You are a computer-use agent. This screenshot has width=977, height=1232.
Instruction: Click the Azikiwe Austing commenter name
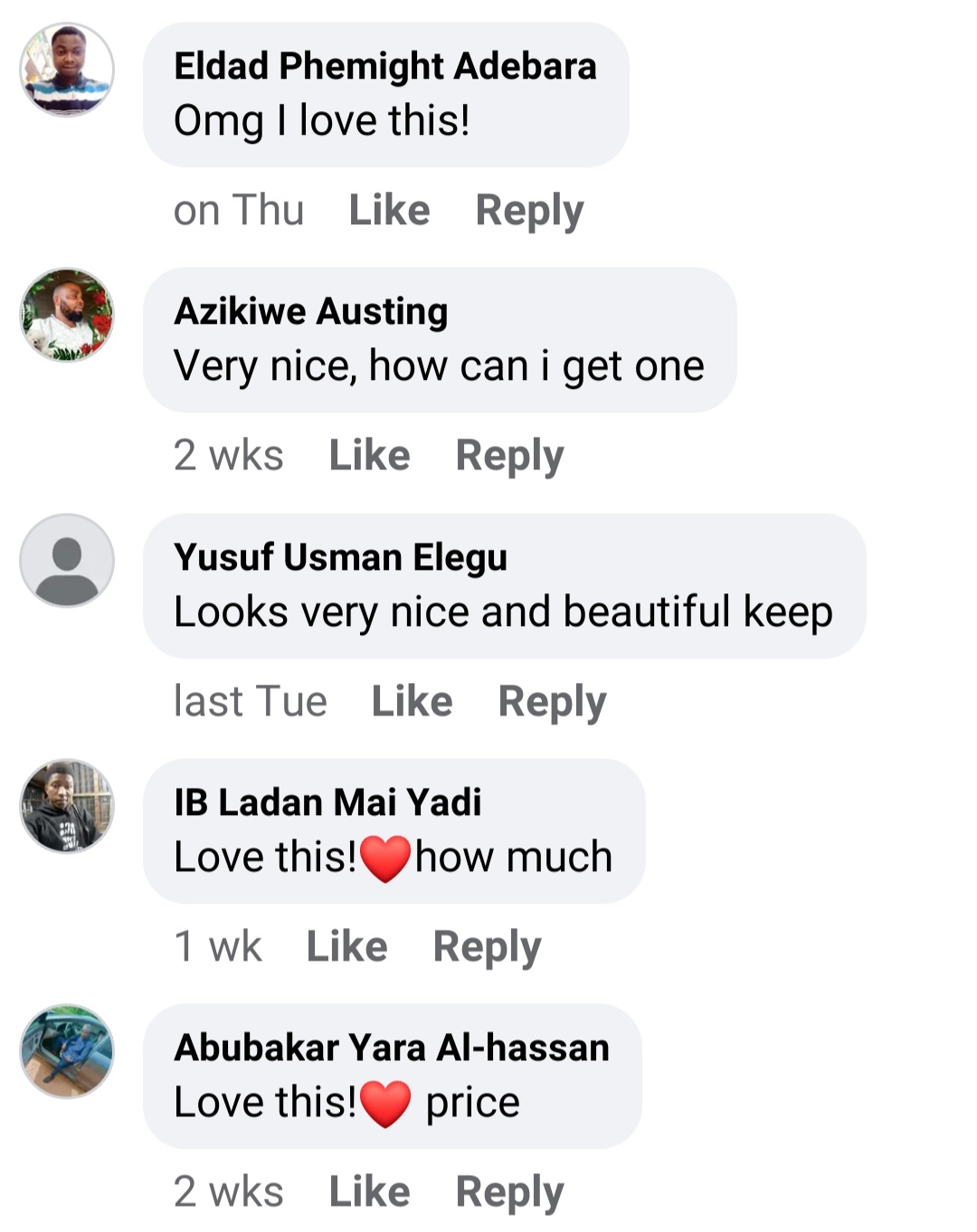310,311
